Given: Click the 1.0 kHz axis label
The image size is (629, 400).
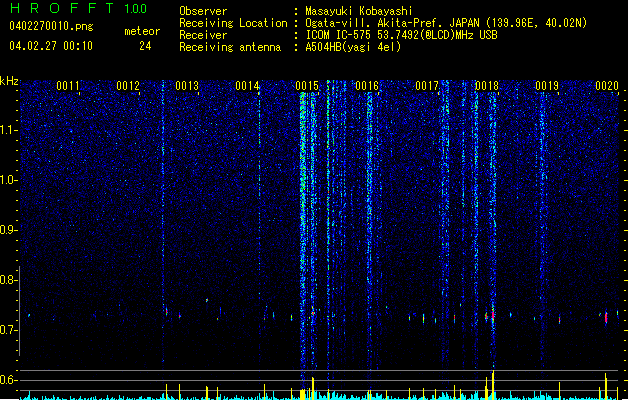Looking at the screenshot, I should 8,180.
